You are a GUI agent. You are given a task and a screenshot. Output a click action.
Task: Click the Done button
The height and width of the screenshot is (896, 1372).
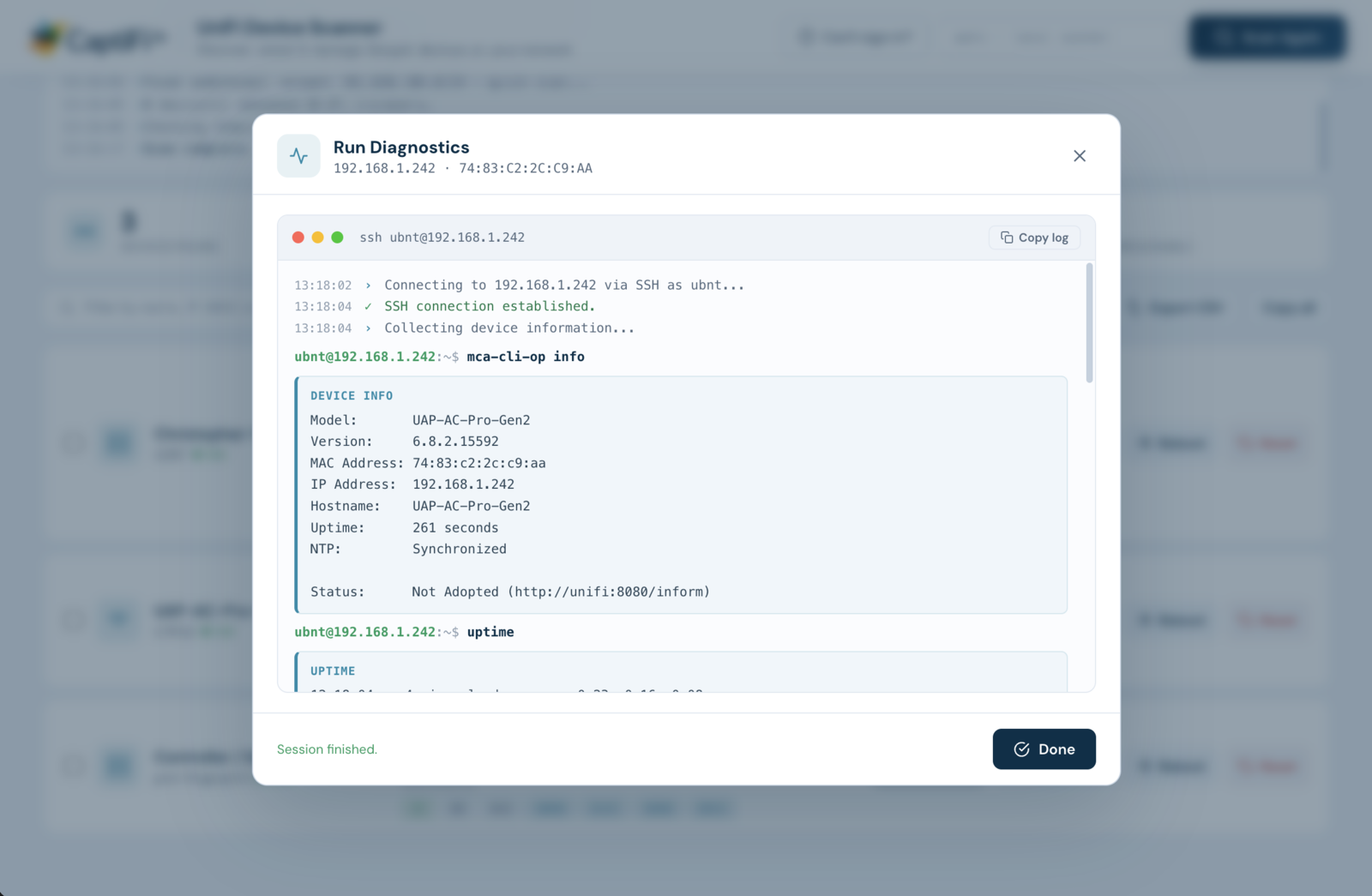point(1044,749)
